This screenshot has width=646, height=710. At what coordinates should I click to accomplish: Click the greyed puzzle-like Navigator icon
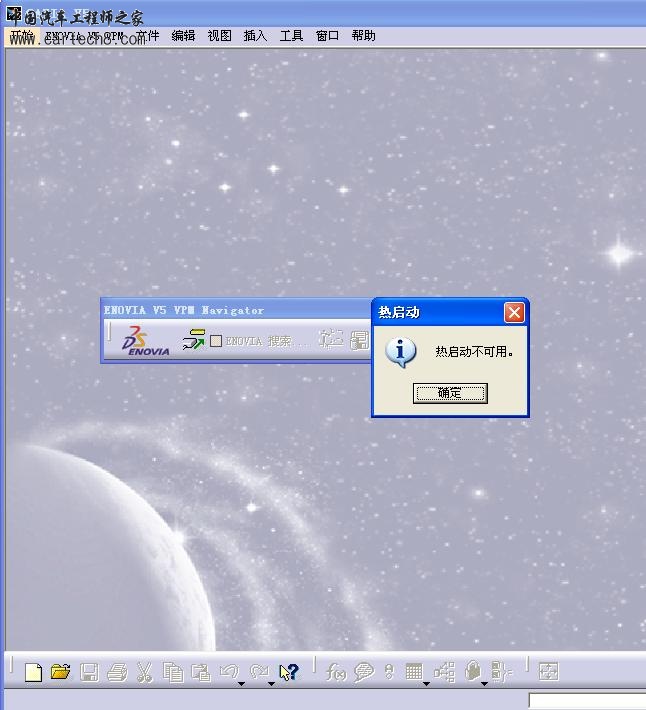coord(331,339)
